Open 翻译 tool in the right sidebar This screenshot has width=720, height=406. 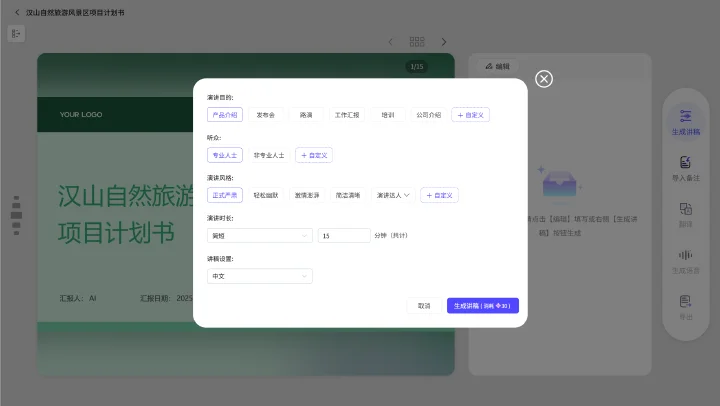point(686,215)
